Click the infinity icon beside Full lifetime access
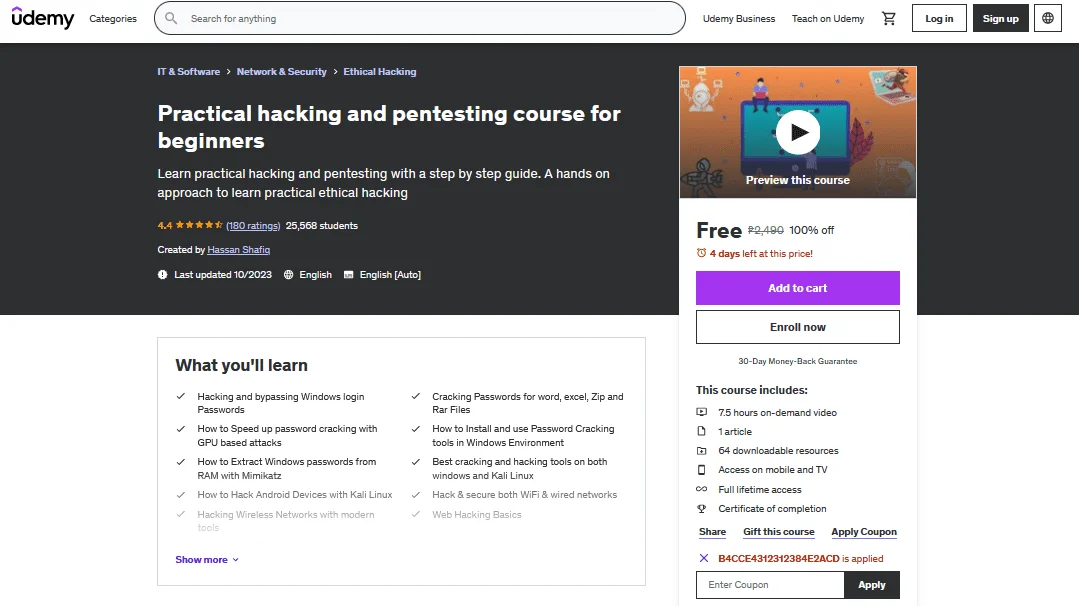 click(x=701, y=489)
